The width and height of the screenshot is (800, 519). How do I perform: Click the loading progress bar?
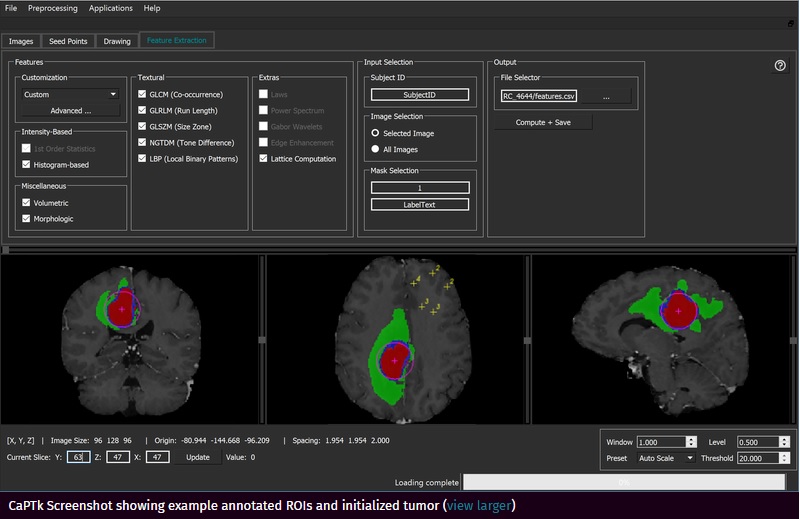[623, 482]
